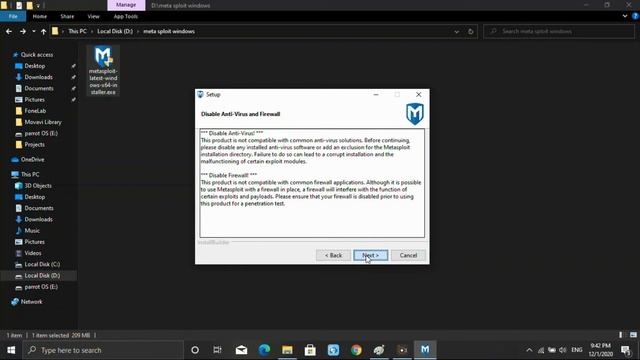640x360 pixels.
Task: Go up one folder level
Action: point(43,31)
